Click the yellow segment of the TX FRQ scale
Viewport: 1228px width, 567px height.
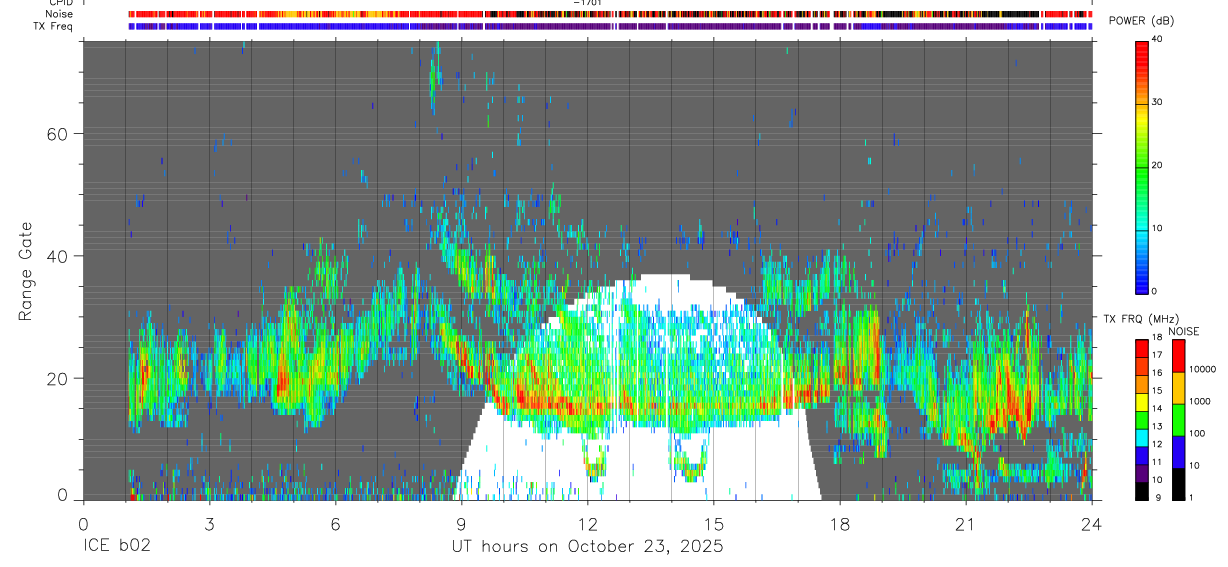pyautogui.click(x=1142, y=404)
